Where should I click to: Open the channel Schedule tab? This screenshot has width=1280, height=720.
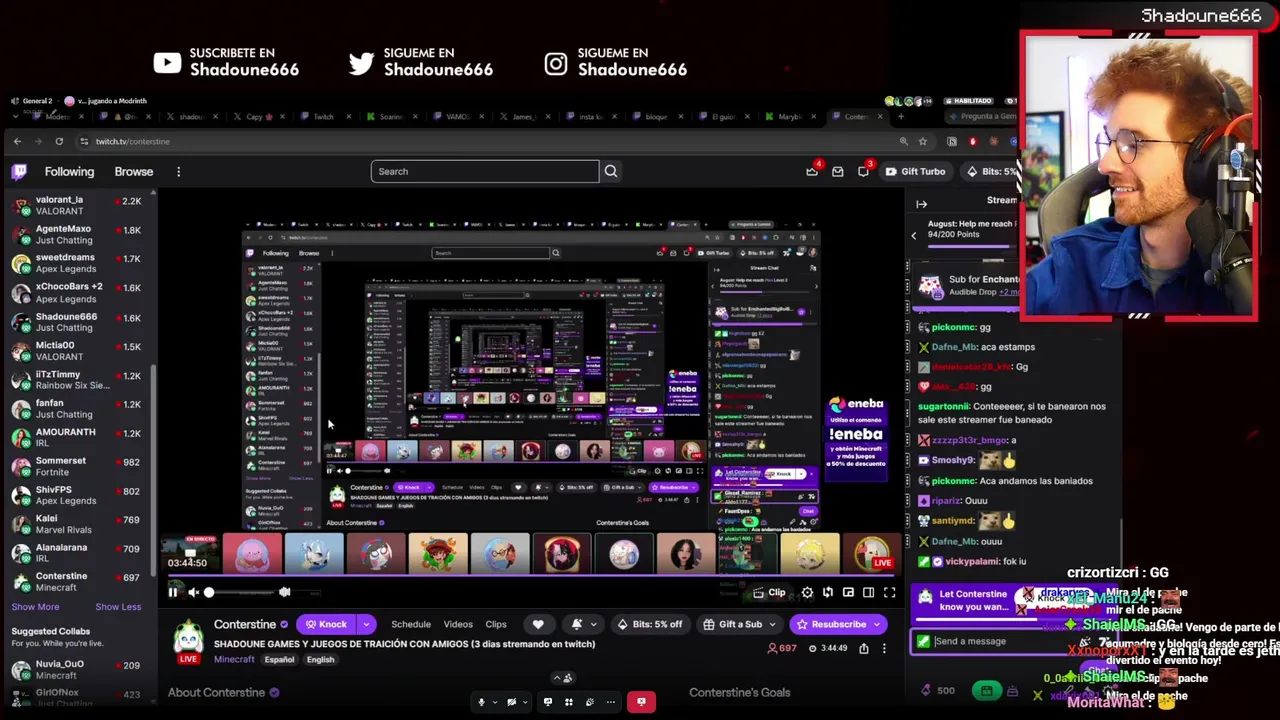[411, 625]
